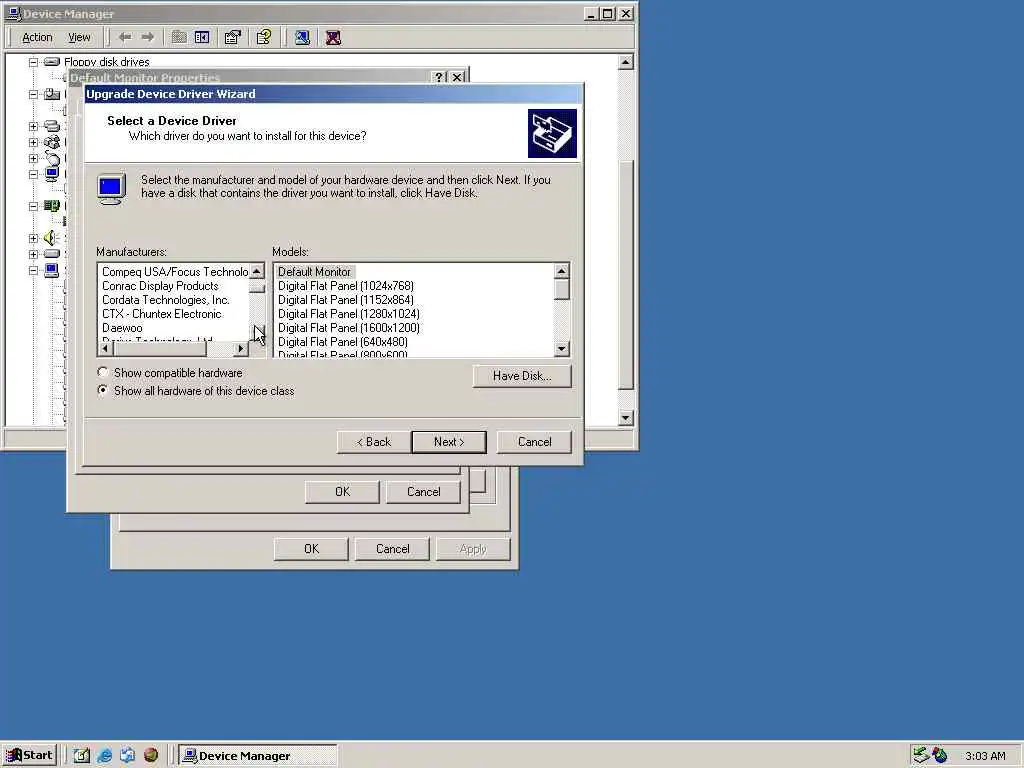This screenshot has height=768, width=1024.
Task: Click the Scan for hardware changes icon
Action: coord(302,37)
